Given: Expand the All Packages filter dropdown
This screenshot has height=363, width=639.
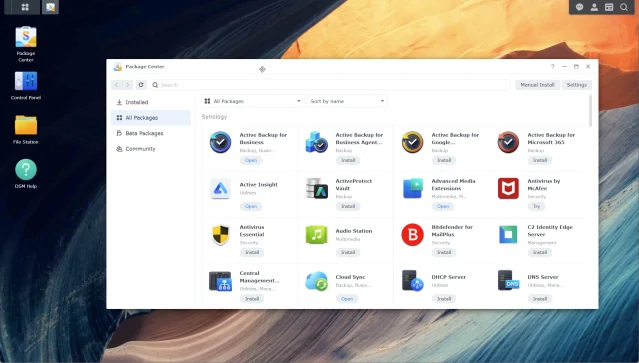Looking at the screenshot, I should [x=253, y=101].
